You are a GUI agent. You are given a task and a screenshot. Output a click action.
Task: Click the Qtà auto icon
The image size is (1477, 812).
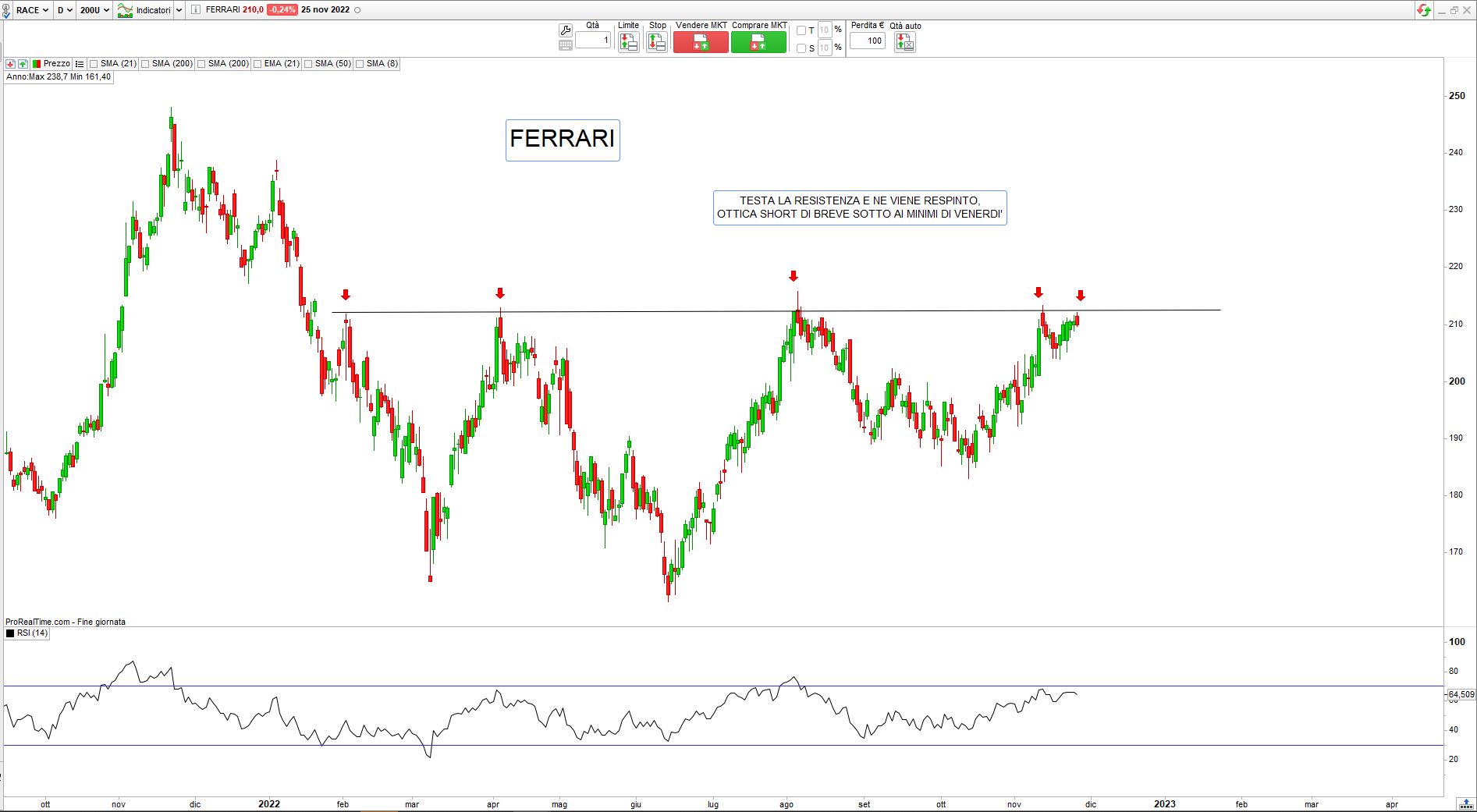pos(904,42)
